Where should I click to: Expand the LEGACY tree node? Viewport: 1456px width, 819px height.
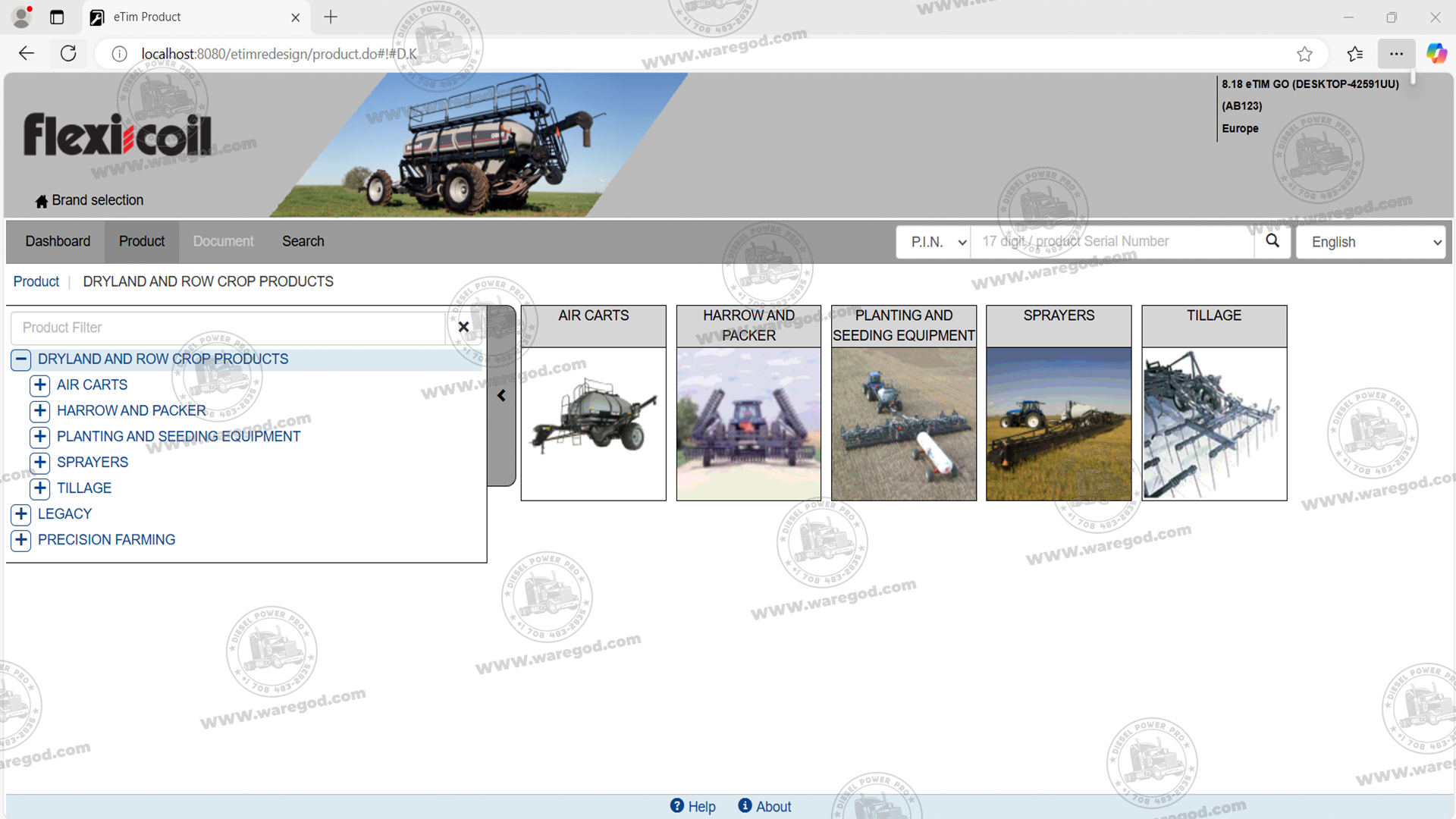click(21, 514)
